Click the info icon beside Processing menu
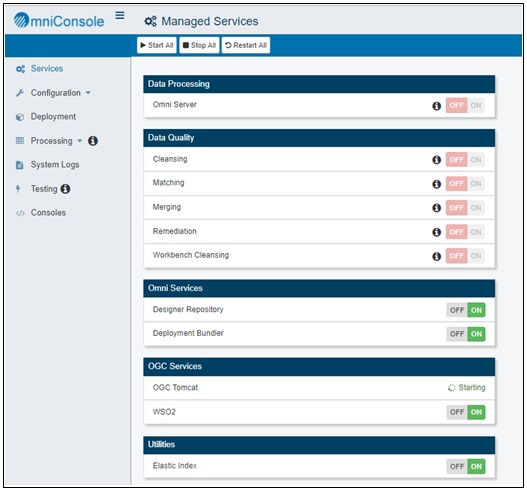527x491 pixels. pyautogui.click(x=93, y=141)
